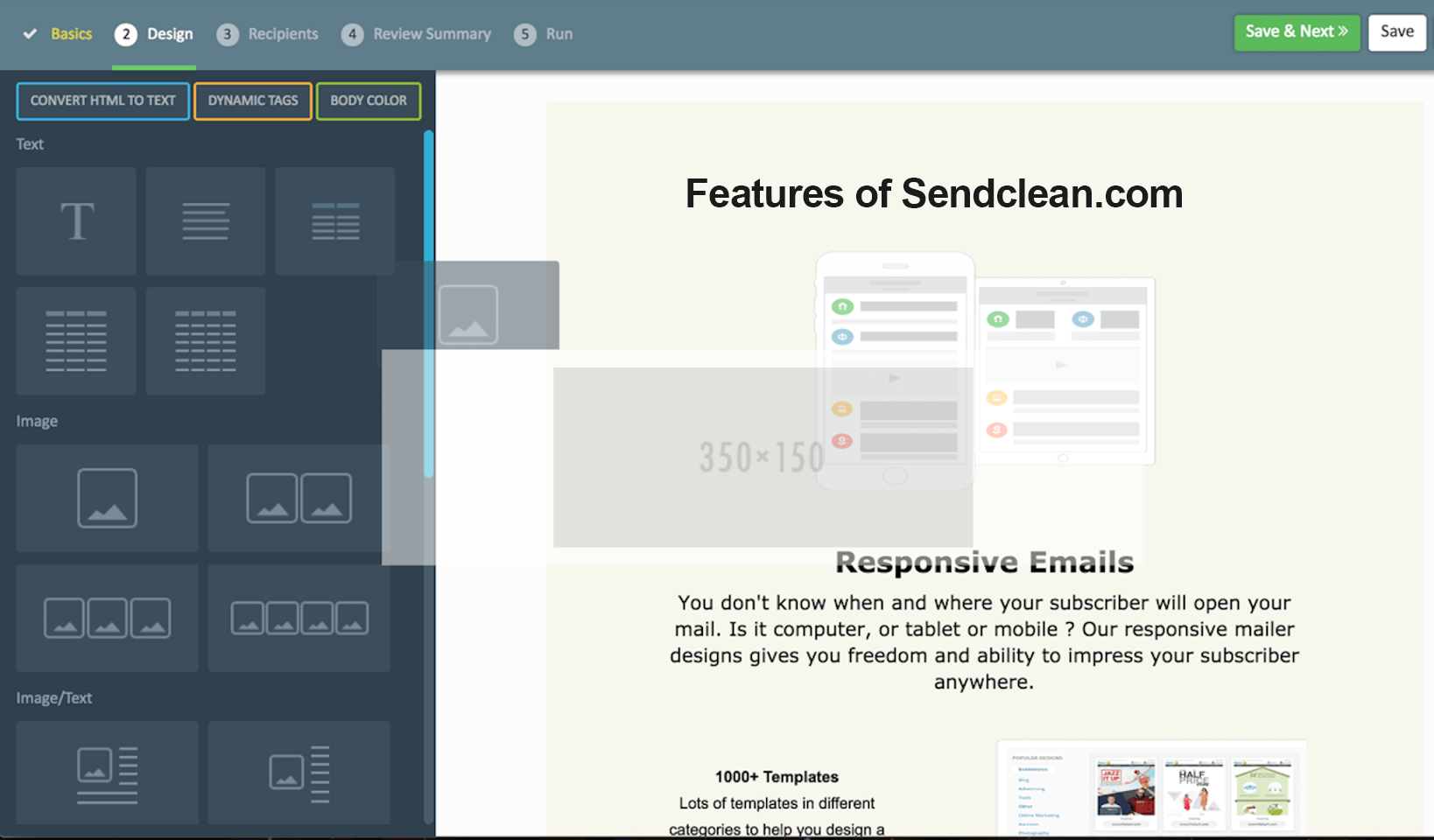1434x840 pixels.
Task: Open the Recipients step
Action: click(x=268, y=34)
